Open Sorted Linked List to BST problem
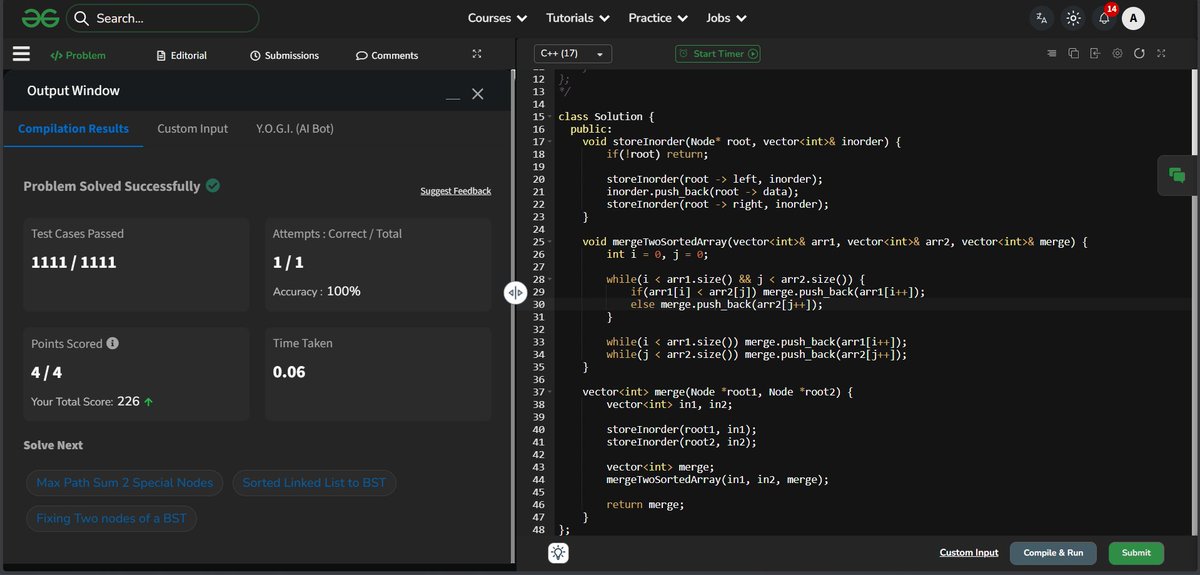The width and height of the screenshot is (1200, 575). point(315,483)
